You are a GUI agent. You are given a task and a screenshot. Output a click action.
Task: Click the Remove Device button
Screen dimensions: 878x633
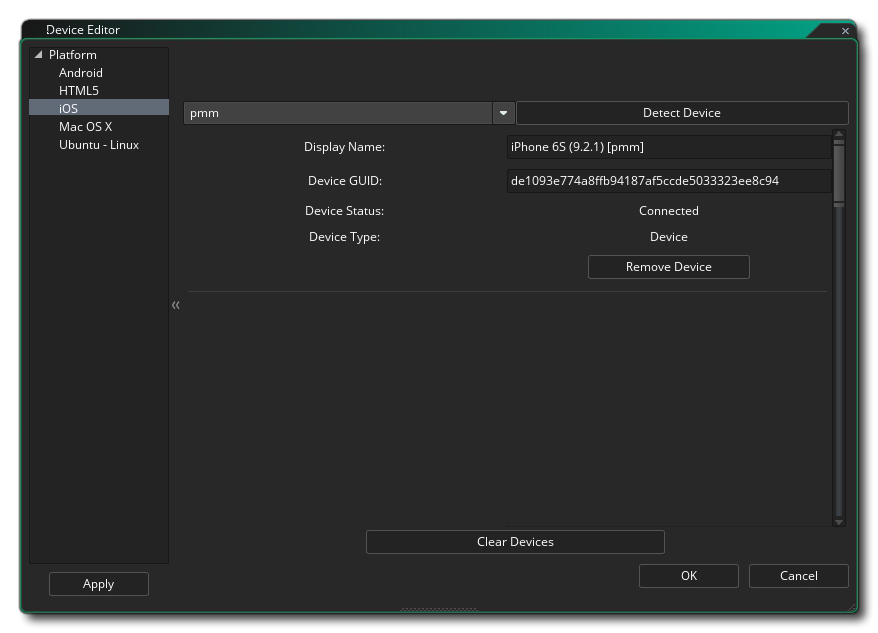coord(668,267)
